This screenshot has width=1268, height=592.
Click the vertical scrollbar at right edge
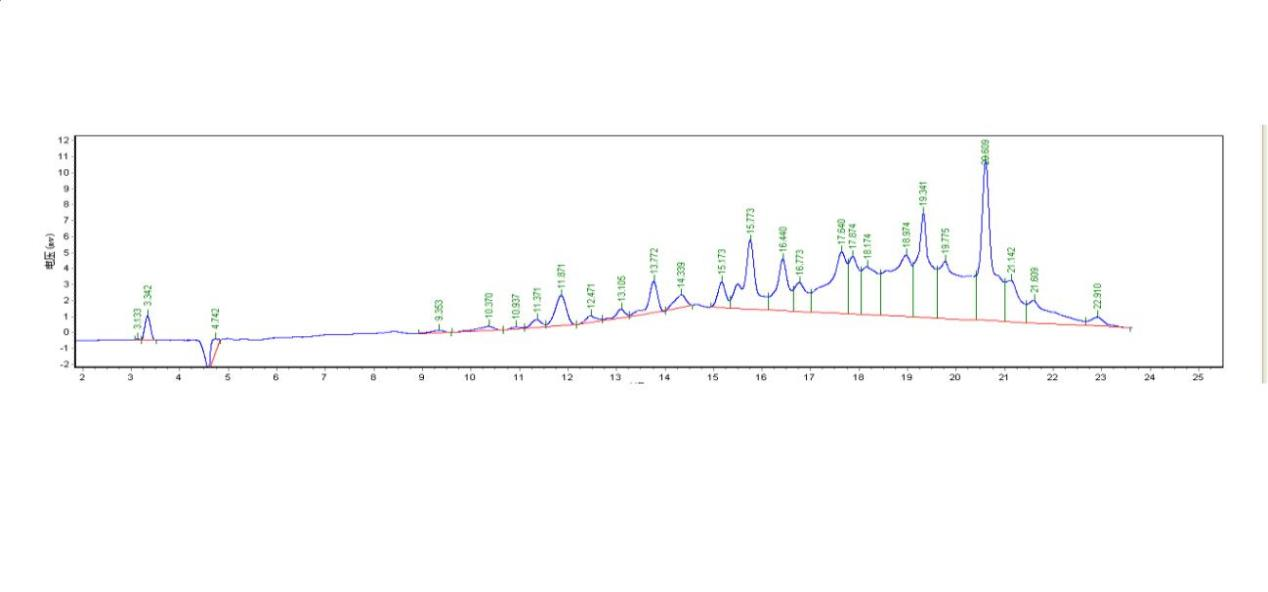pos(1262,254)
